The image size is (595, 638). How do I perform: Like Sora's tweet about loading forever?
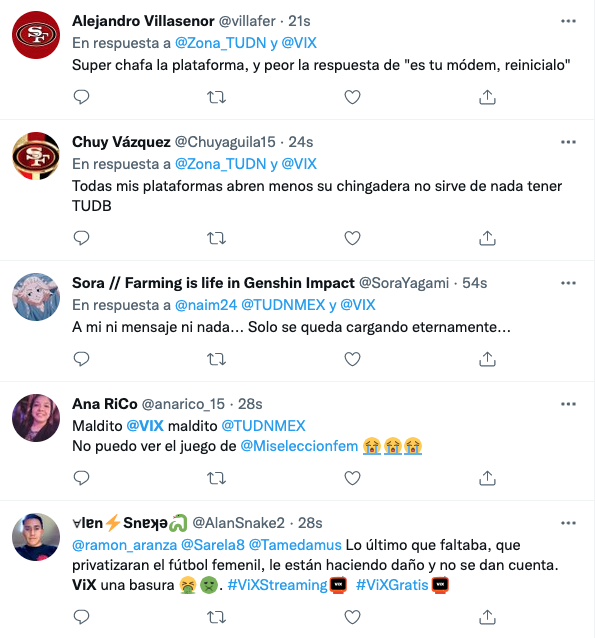pos(352,359)
